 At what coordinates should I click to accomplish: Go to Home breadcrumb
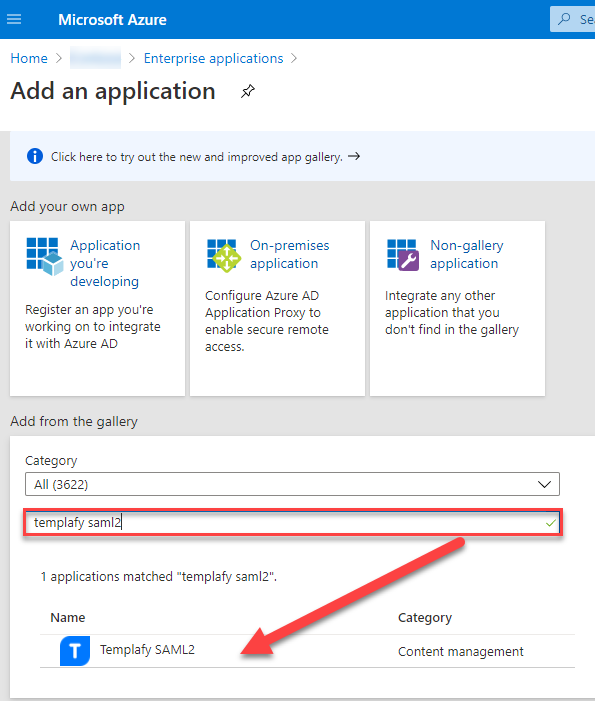[x=29, y=58]
